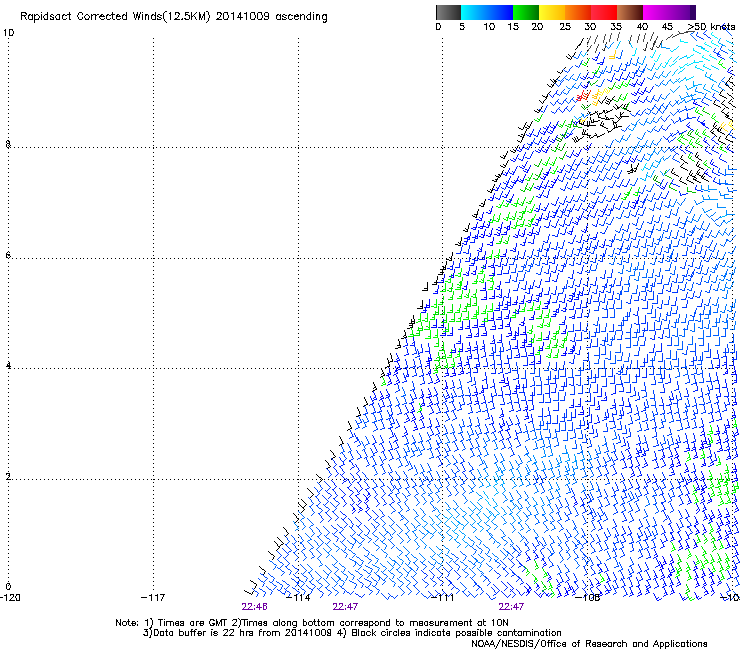The width and height of the screenshot is (740, 650).
Task: Click the note 'Times are GMT'
Action: click(192, 623)
